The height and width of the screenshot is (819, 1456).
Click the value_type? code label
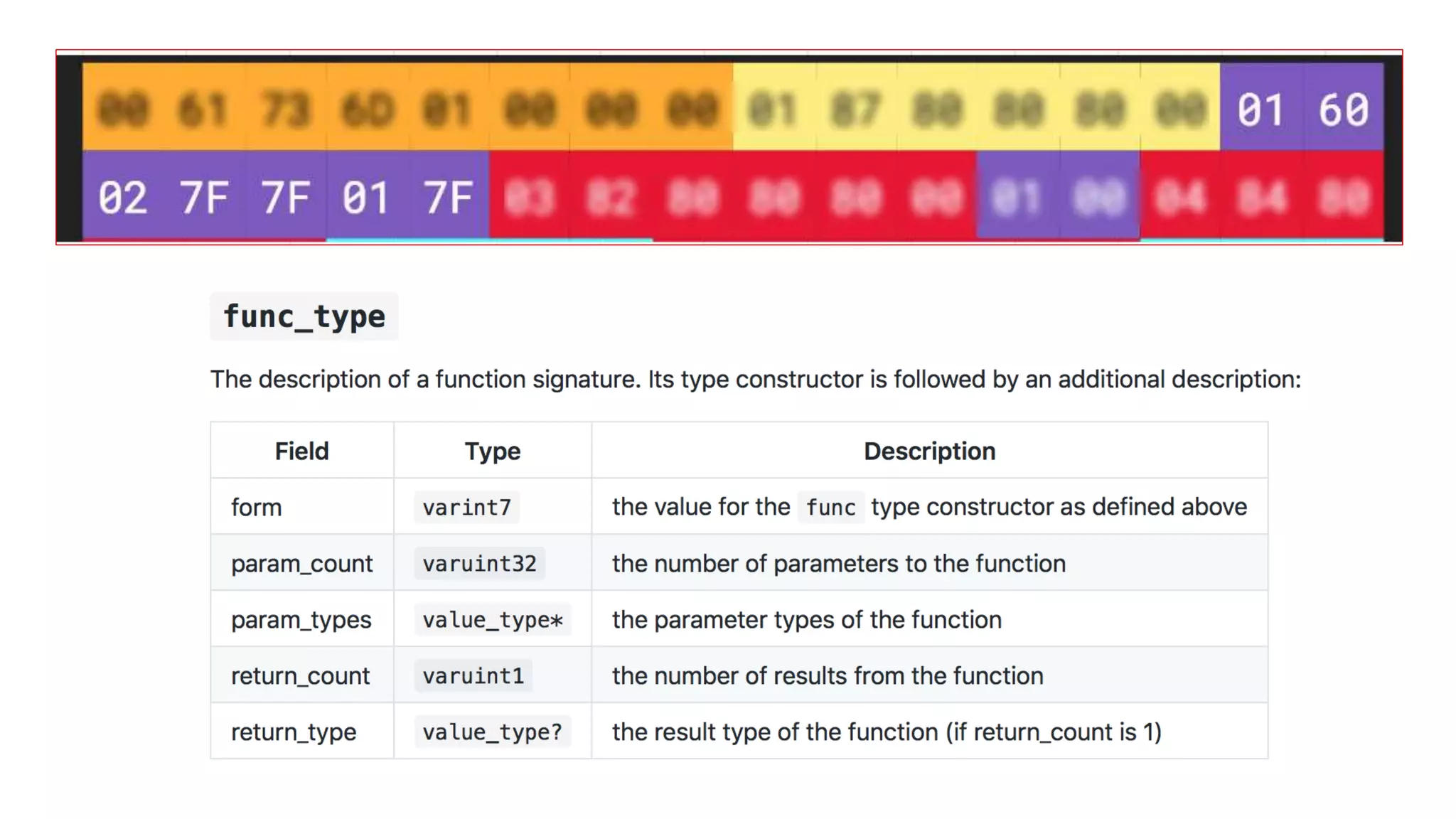pos(492,732)
